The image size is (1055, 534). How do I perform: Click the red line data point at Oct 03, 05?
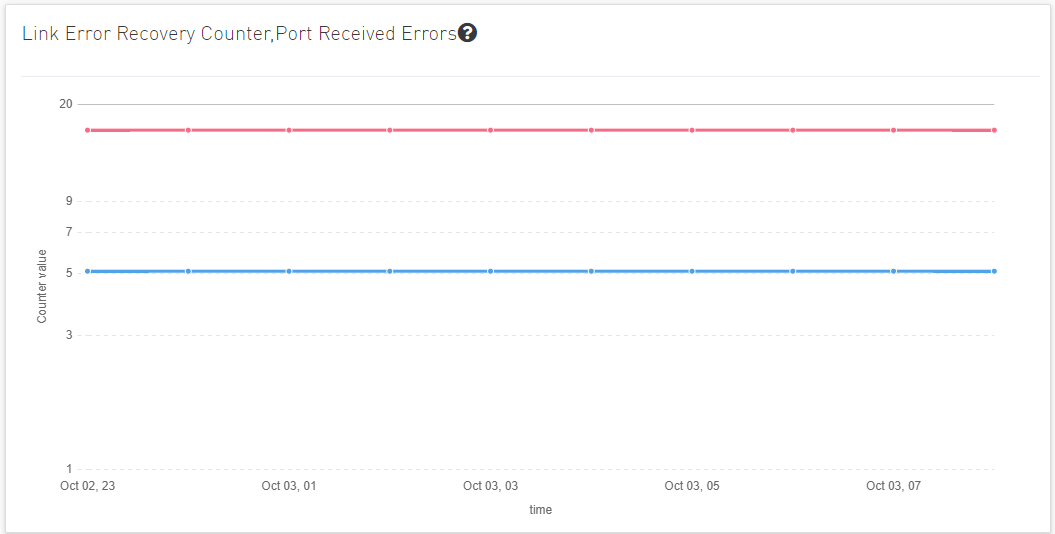[692, 130]
